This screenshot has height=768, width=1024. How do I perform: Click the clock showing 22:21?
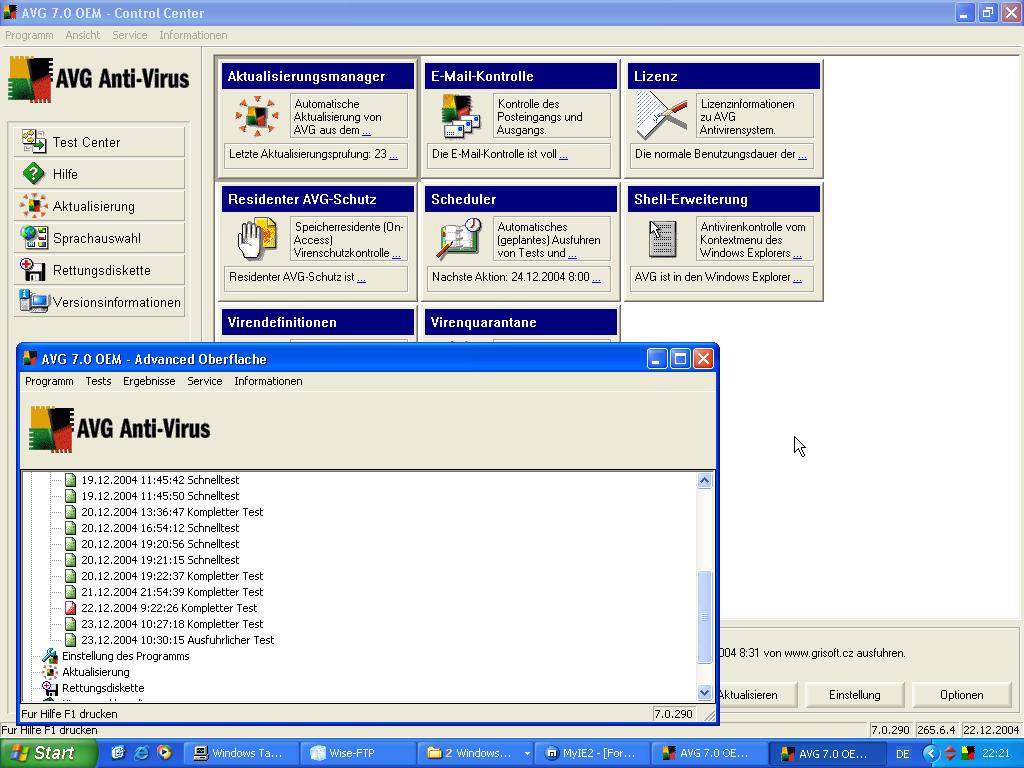(997, 754)
